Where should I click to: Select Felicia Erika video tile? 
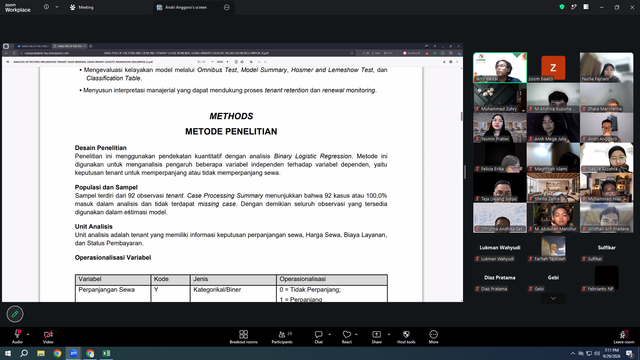pyautogui.click(x=500, y=158)
